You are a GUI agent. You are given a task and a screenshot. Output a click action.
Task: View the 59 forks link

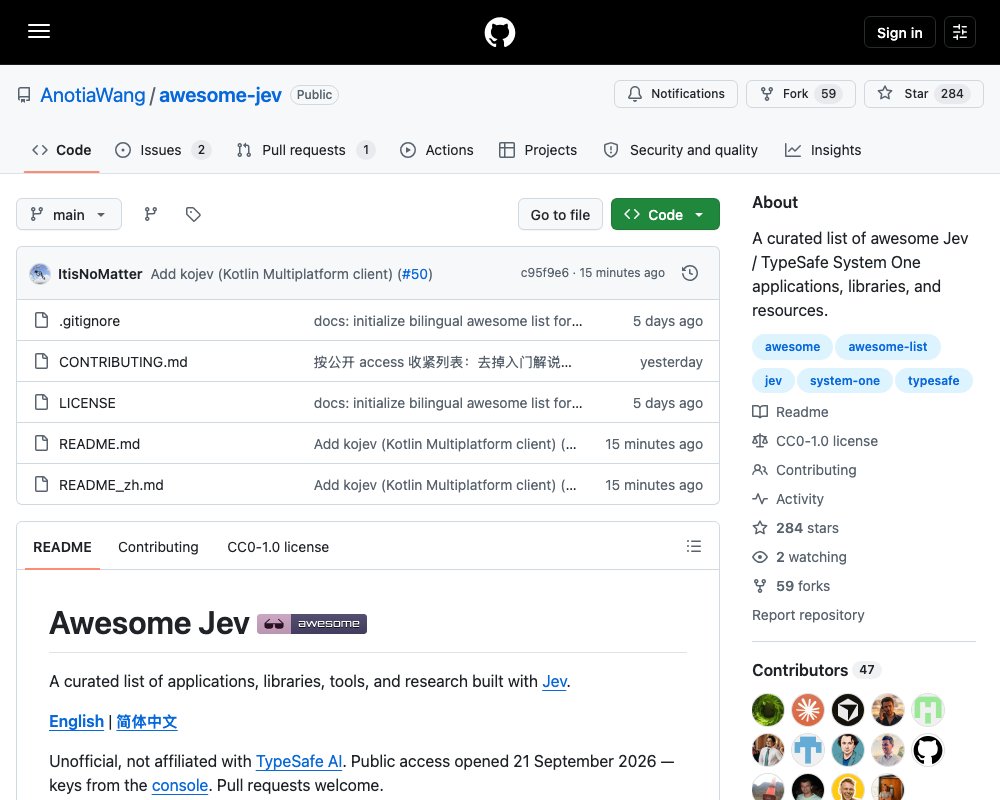pyautogui.click(x=791, y=586)
